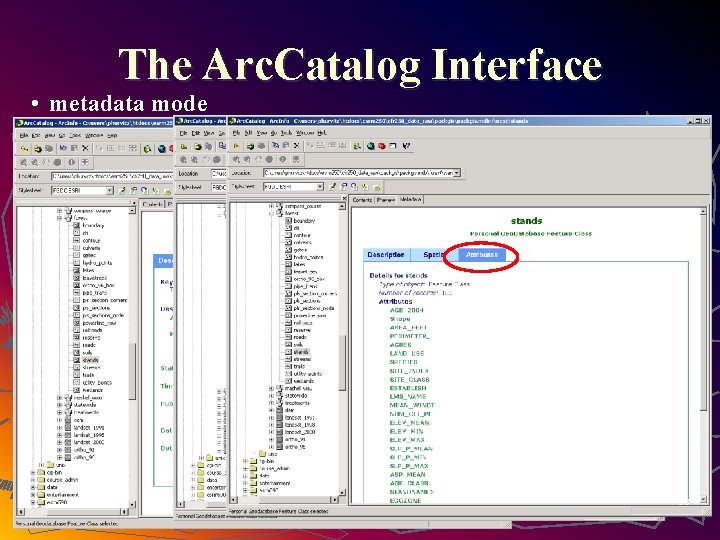Click the Search icon in front window toolbar

(x=357, y=146)
